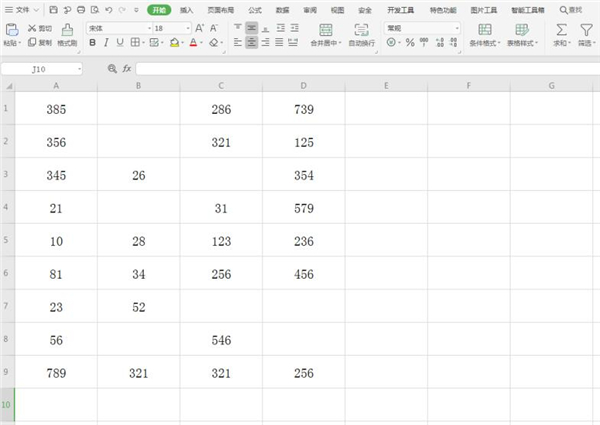The height and width of the screenshot is (425, 600).
Task: Click the Filter (筛选) funnel icon
Action: click(587, 30)
